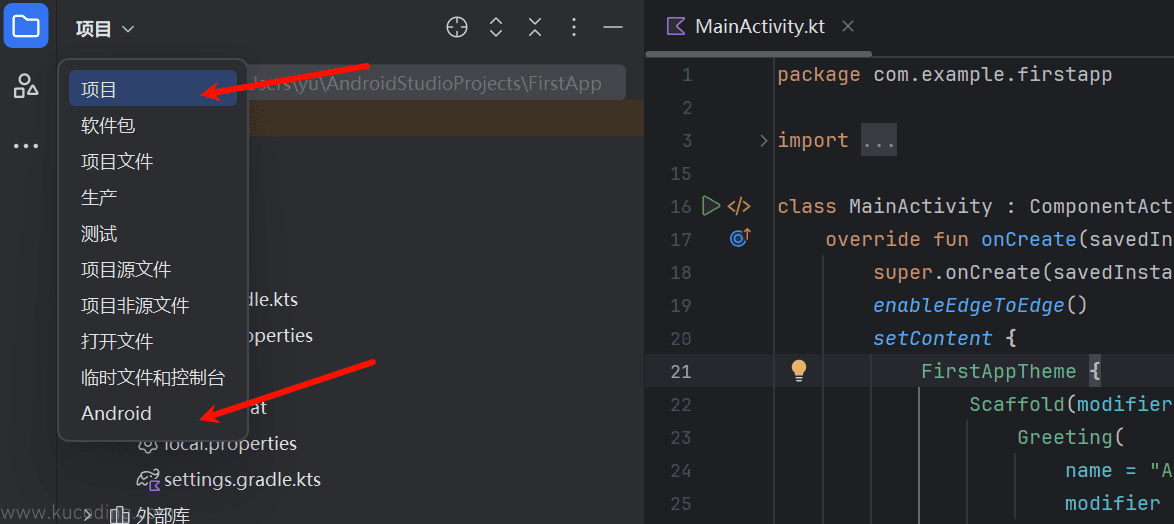Viewport: 1174px width, 524px height.
Task: Click the yellow lightbulb intention icon
Action: (799, 371)
